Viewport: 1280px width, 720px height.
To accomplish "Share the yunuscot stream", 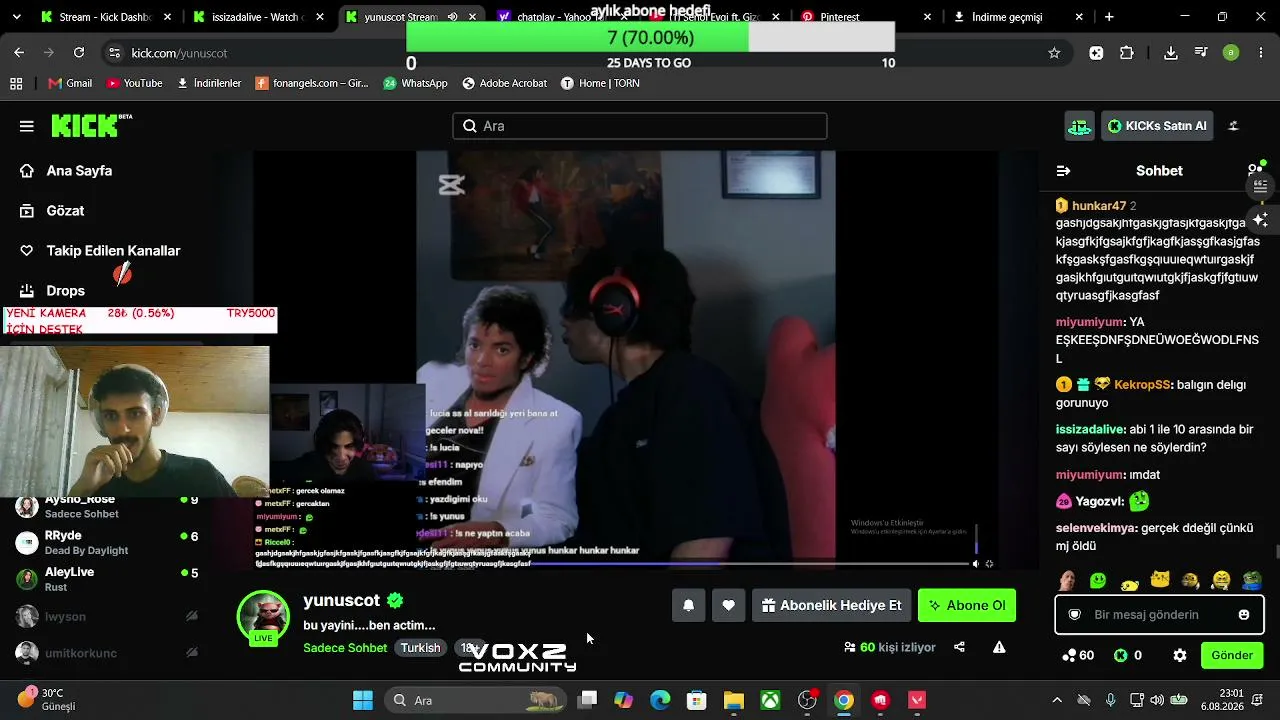I will tap(959, 647).
